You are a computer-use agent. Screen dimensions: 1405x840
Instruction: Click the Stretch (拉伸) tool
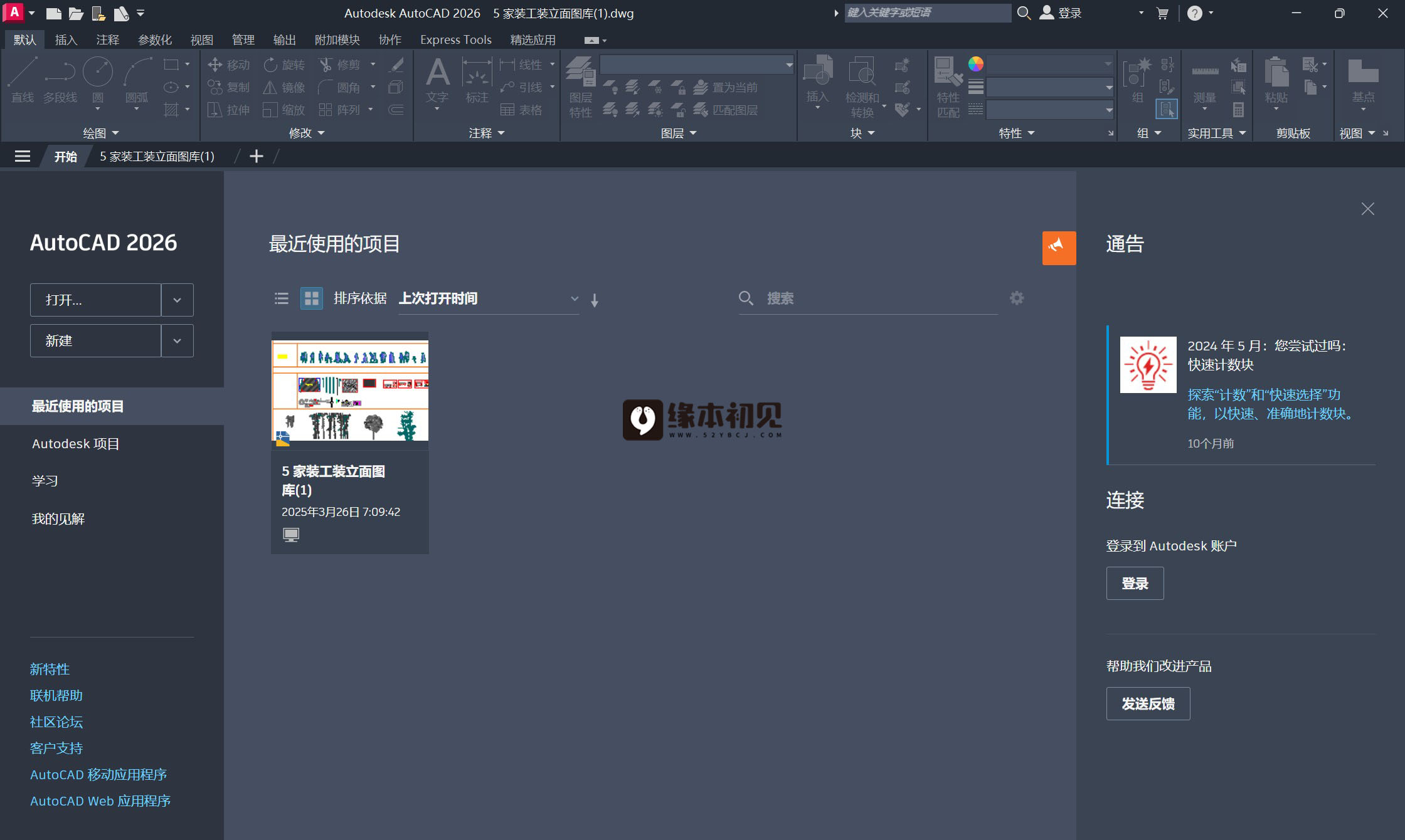tap(229, 110)
